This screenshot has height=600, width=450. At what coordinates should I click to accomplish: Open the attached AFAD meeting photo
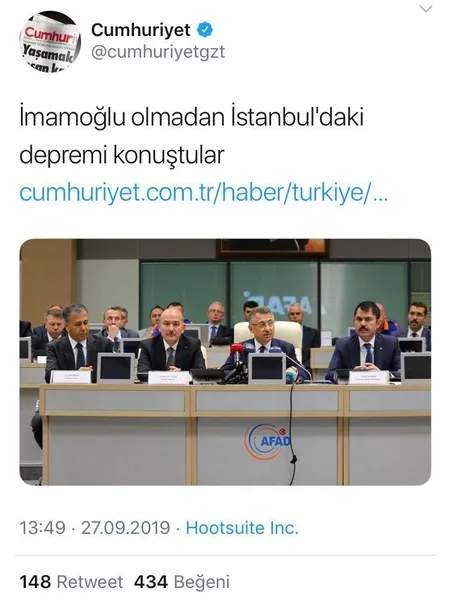tap(225, 362)
